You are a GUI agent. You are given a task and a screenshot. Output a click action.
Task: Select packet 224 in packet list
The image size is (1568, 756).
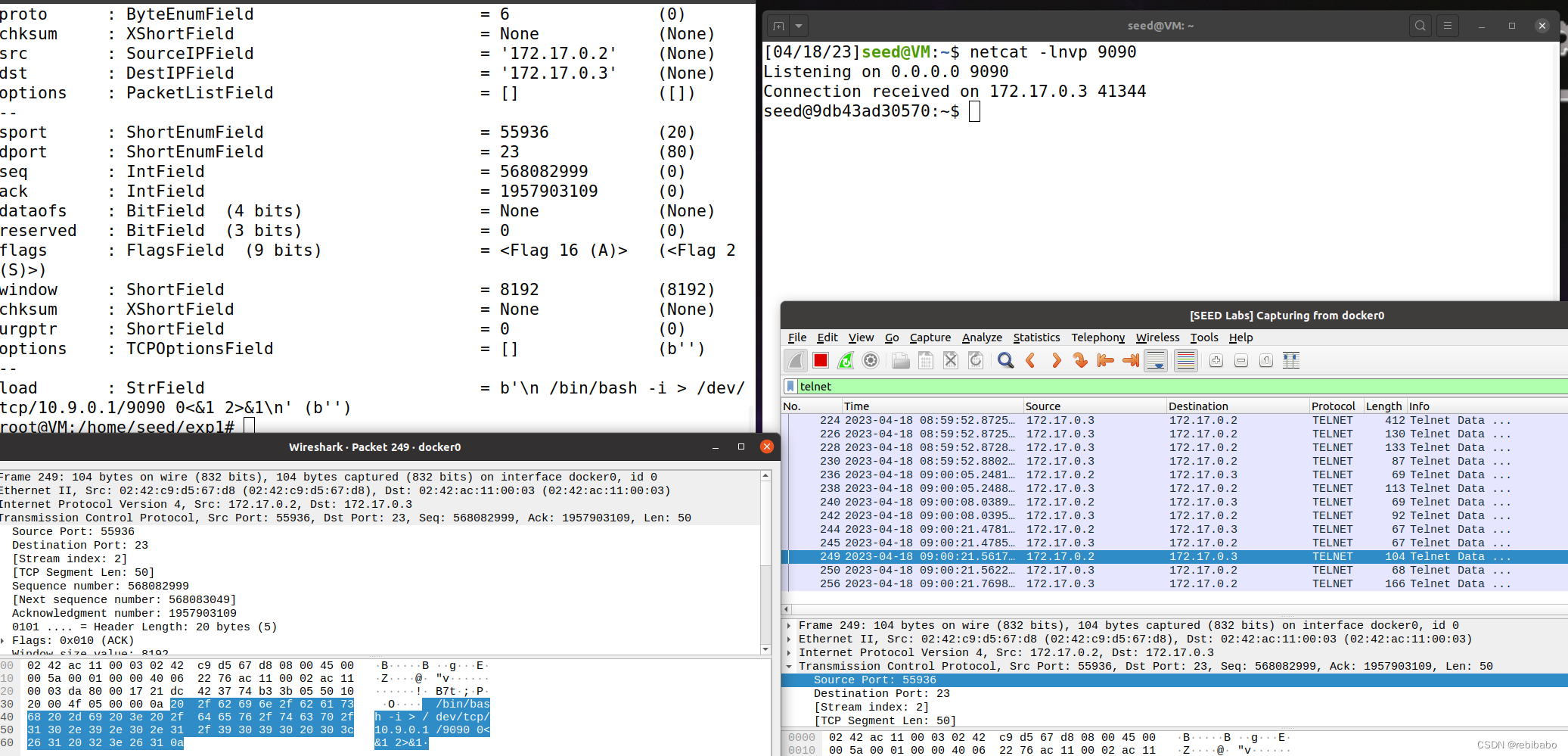pyautogui.click(x=1175, y=421)
